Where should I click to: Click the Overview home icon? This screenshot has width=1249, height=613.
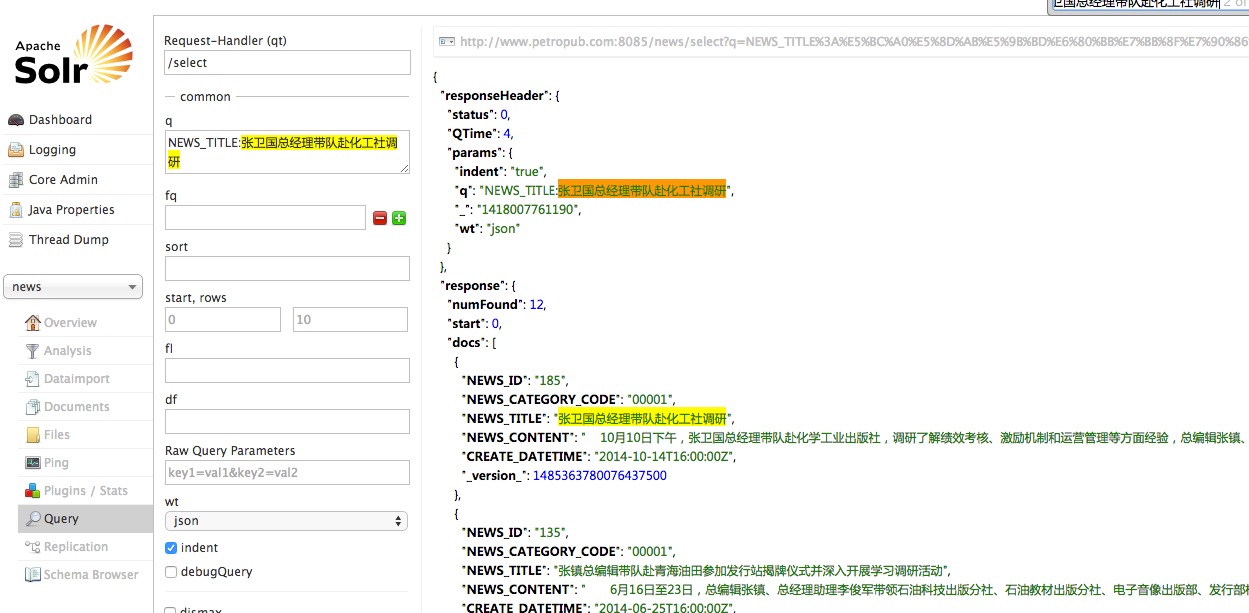(33, 322)
